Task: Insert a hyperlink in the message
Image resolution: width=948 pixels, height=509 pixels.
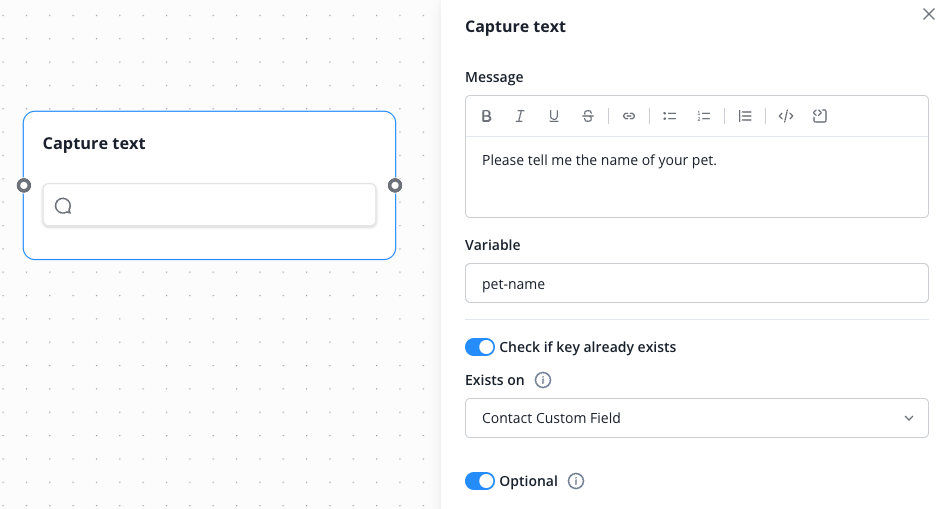Action: (629, 116)
